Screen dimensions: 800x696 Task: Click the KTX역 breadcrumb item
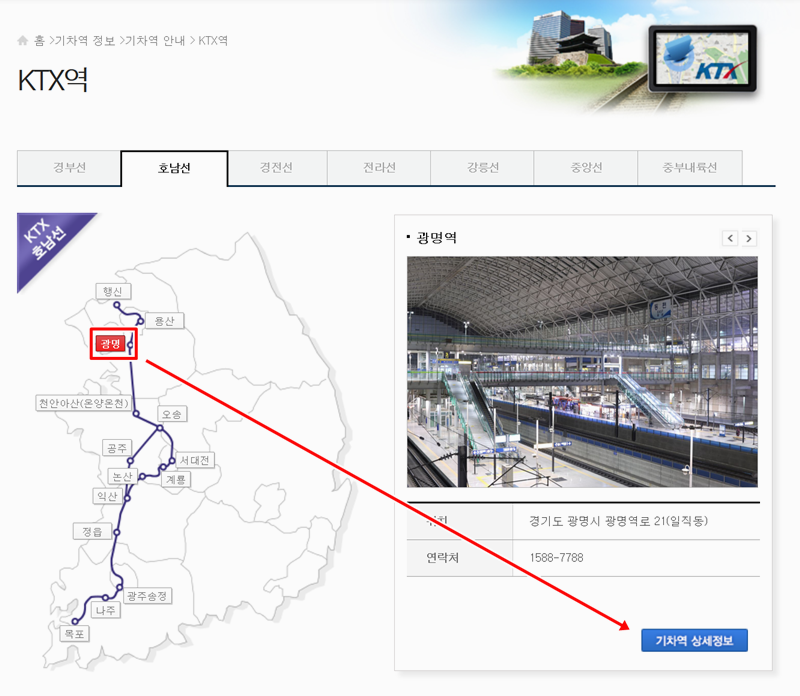tap(213, 41)
